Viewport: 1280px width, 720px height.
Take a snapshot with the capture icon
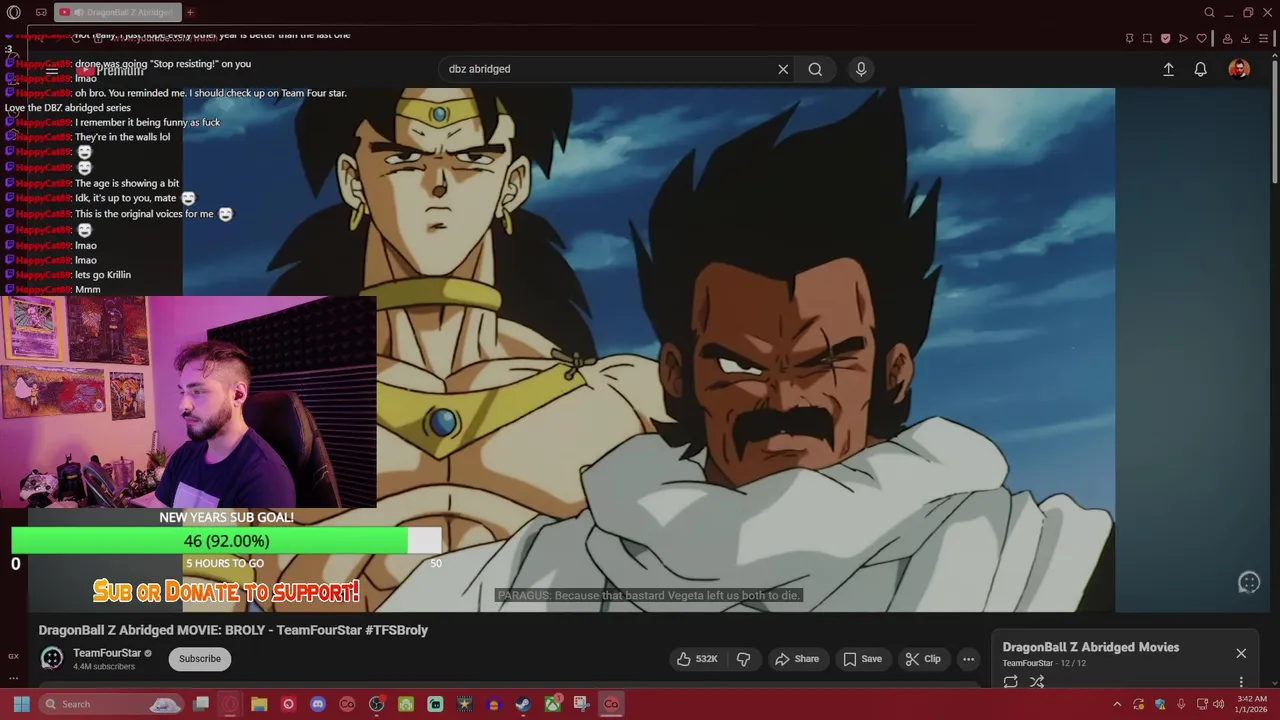[1147, 38]
